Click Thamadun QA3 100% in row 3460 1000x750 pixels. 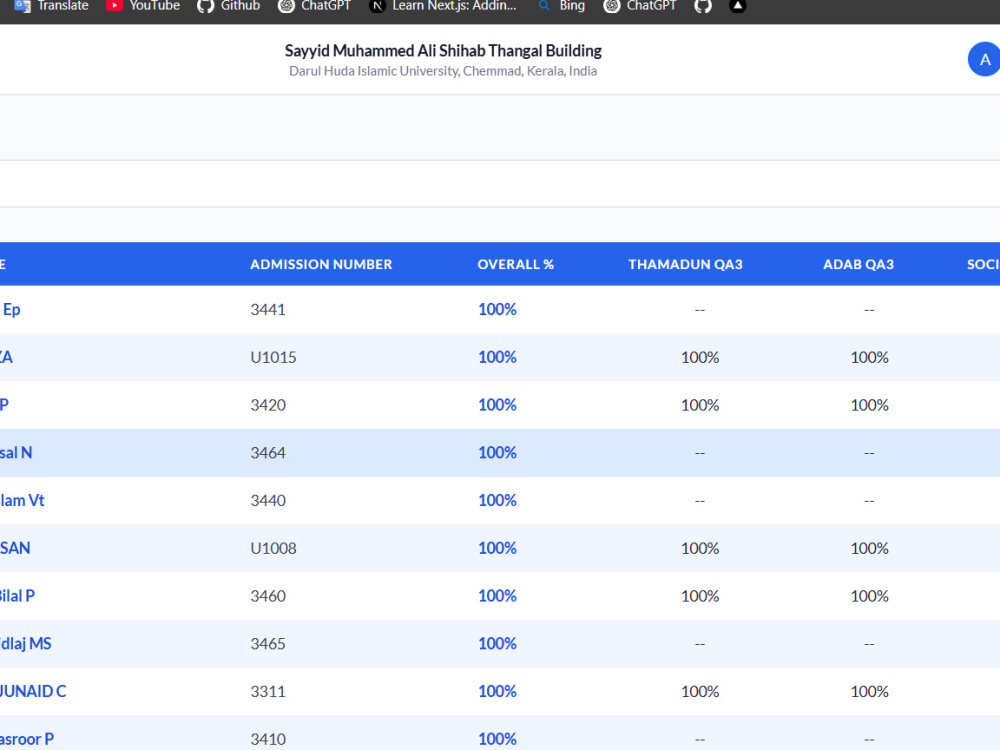click(x=700, y=596)
